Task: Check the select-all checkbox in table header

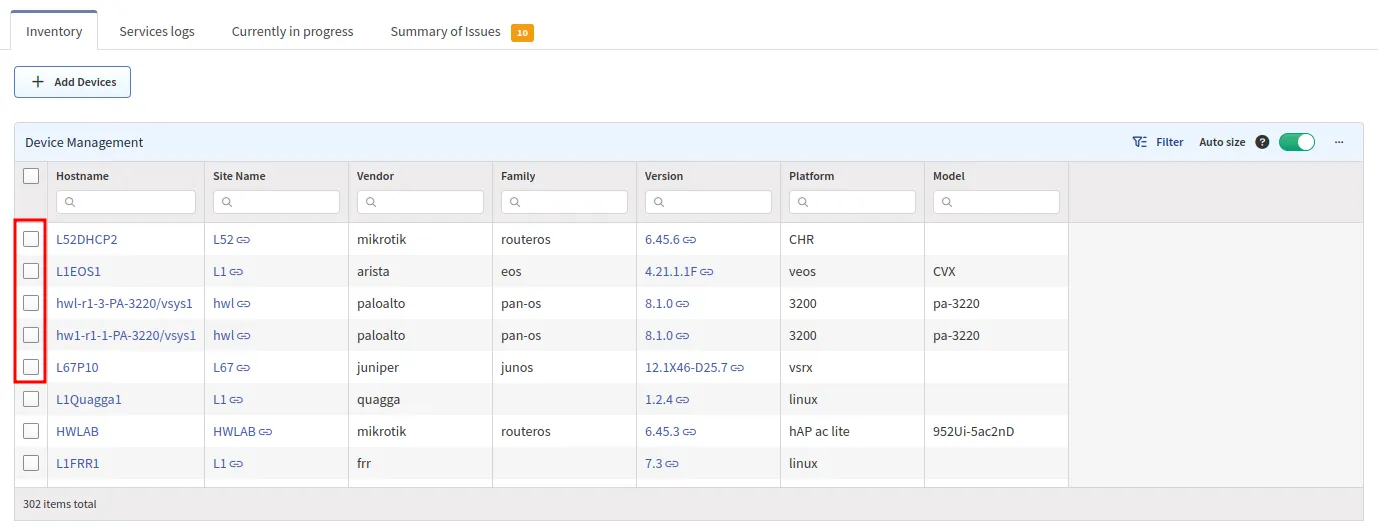Action: [x=31, y=176]
